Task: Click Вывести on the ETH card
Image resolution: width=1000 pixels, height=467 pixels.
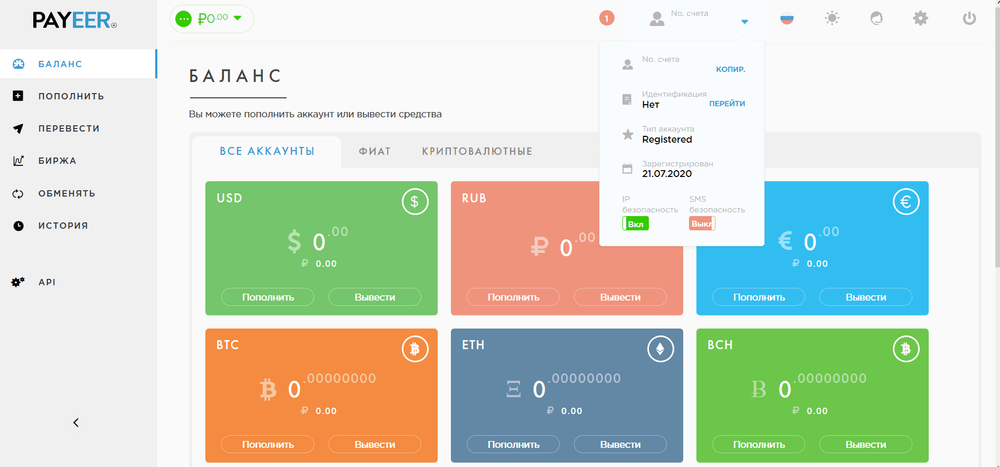Action: [621, 444]
